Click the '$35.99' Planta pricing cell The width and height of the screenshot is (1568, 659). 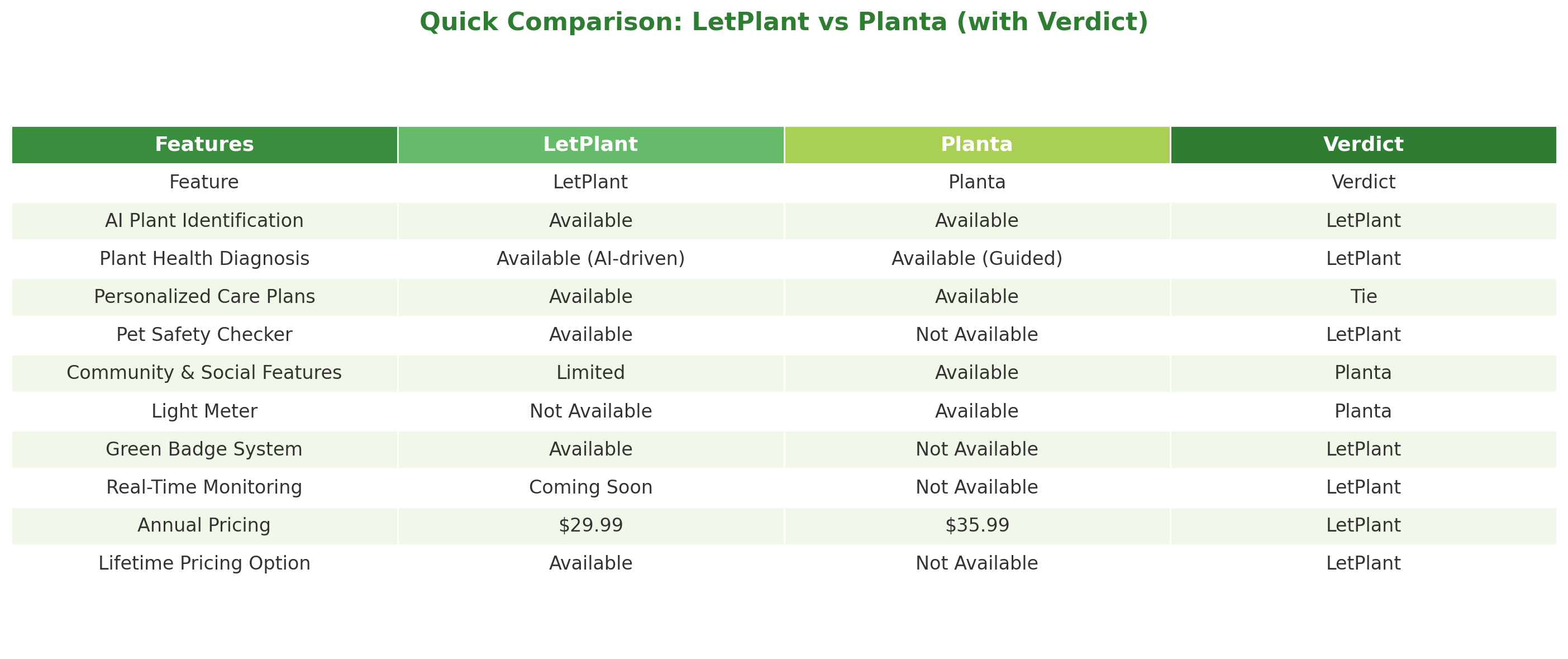(977, 525)
